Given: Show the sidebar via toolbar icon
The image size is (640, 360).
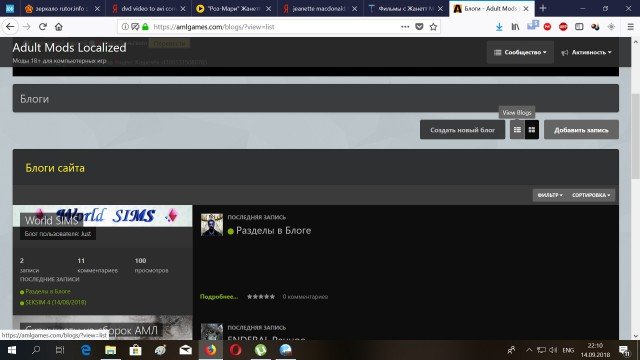Looking at the screenshot, I should pos(579,27).
